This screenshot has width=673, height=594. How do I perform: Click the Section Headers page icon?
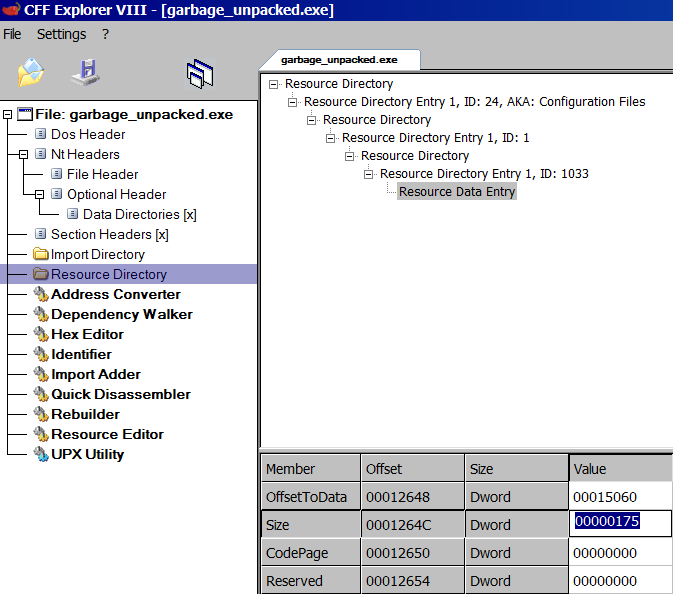coord(40,234)
